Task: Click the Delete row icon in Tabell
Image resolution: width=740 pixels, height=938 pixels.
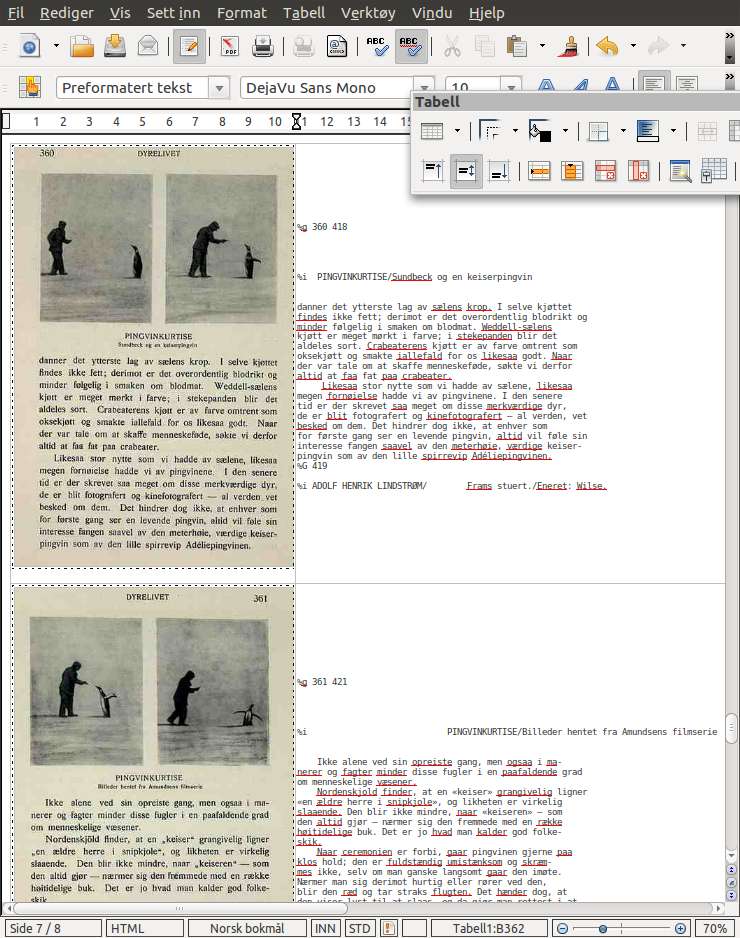Action: tap(605, 171)
